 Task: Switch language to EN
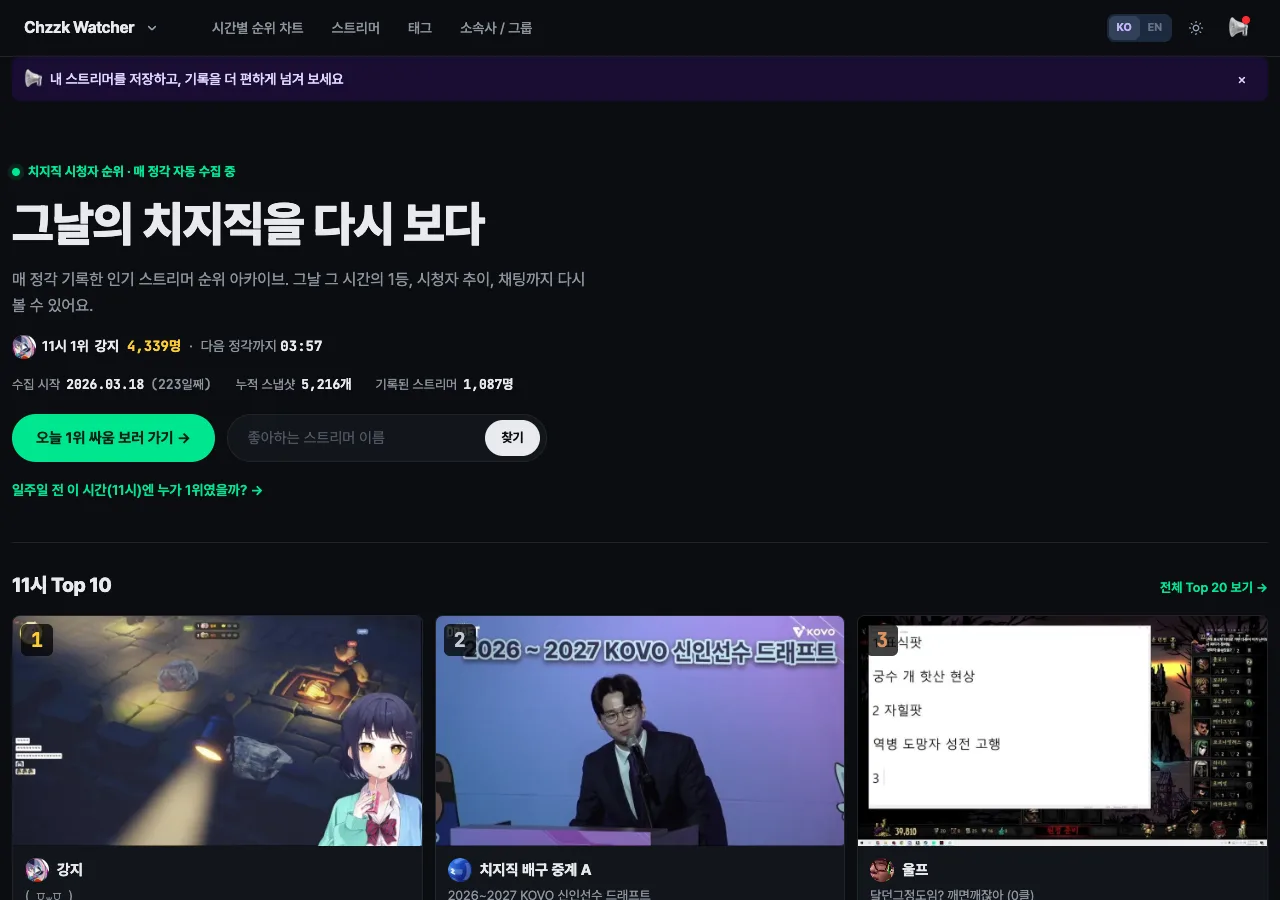click(x=1155, y=28)
